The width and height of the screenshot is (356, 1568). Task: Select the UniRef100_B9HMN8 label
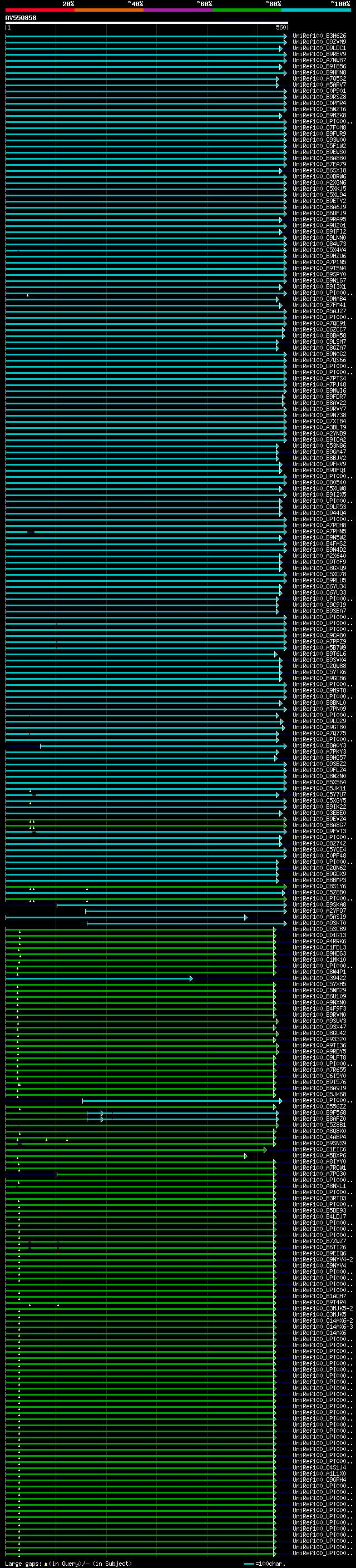point(319,72)
